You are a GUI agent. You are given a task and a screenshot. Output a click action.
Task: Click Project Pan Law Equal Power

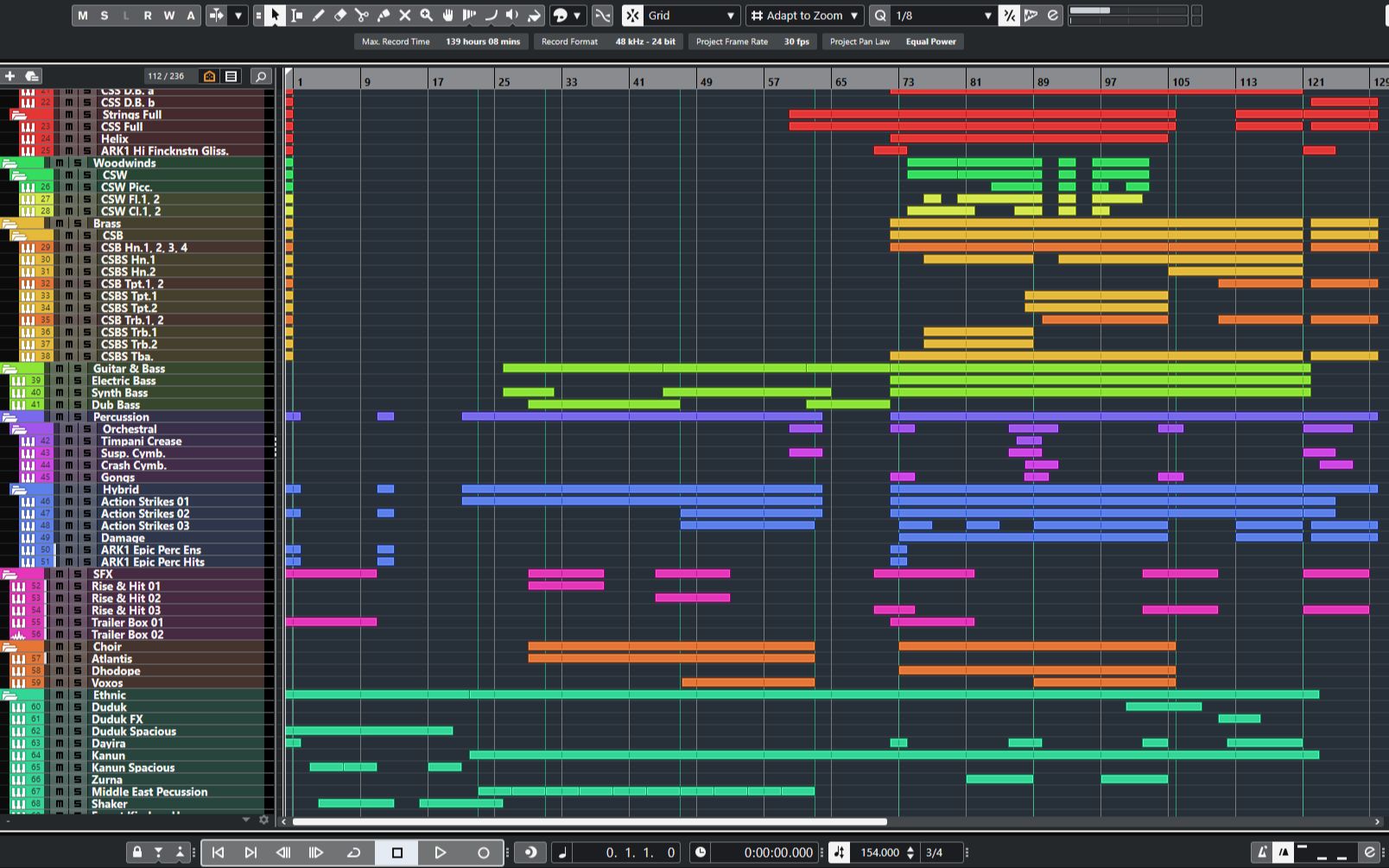pos(892,41)
